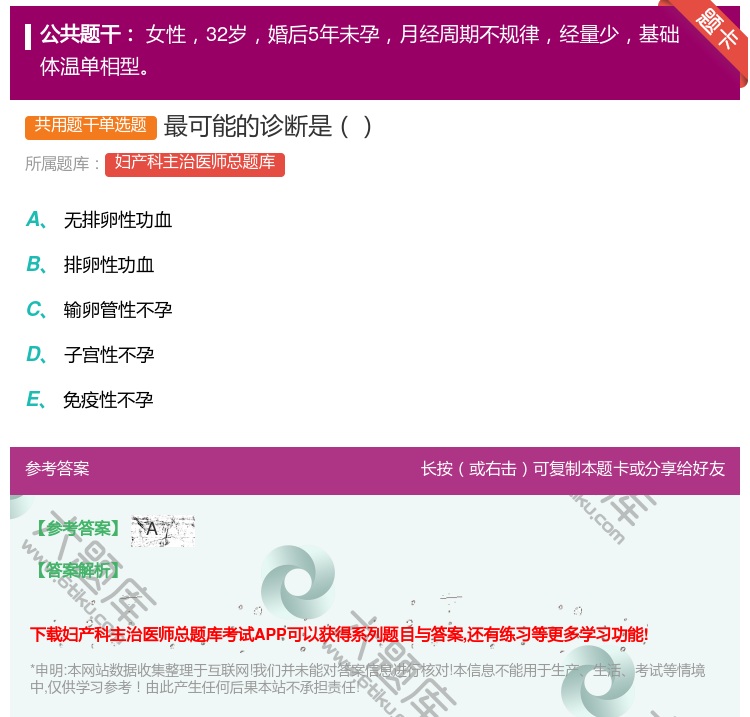Click the teal letter A option marker

point(34,220)
